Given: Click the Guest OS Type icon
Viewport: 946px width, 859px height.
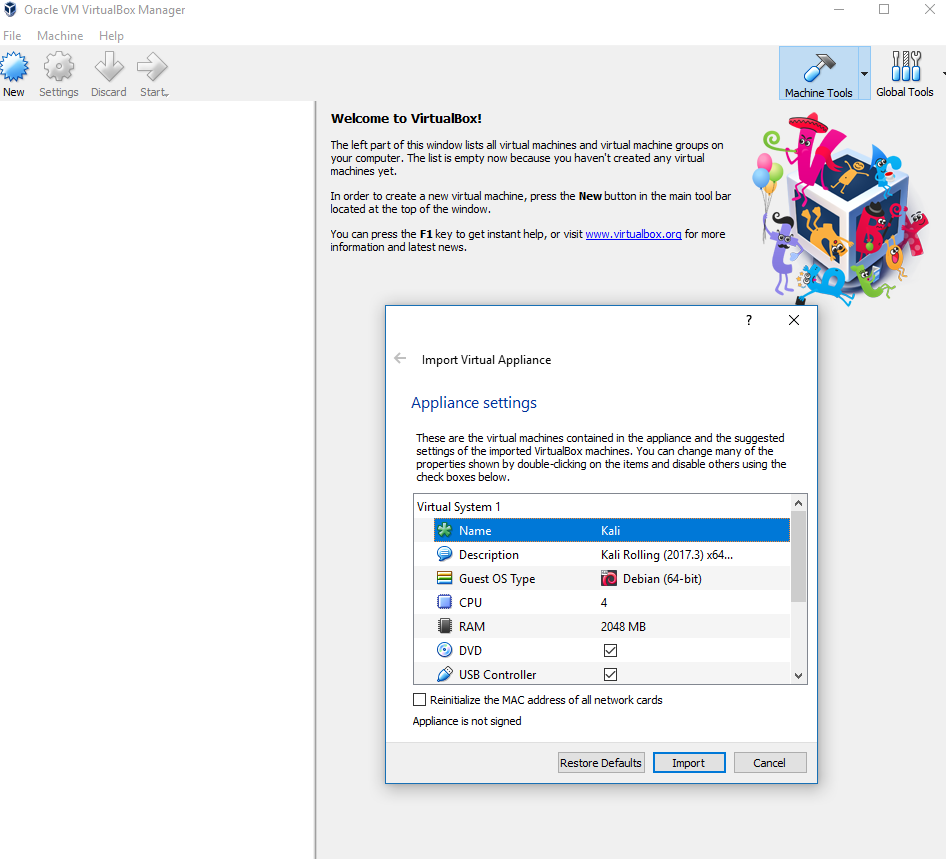Looking at the screenshot, I should 445,578.
